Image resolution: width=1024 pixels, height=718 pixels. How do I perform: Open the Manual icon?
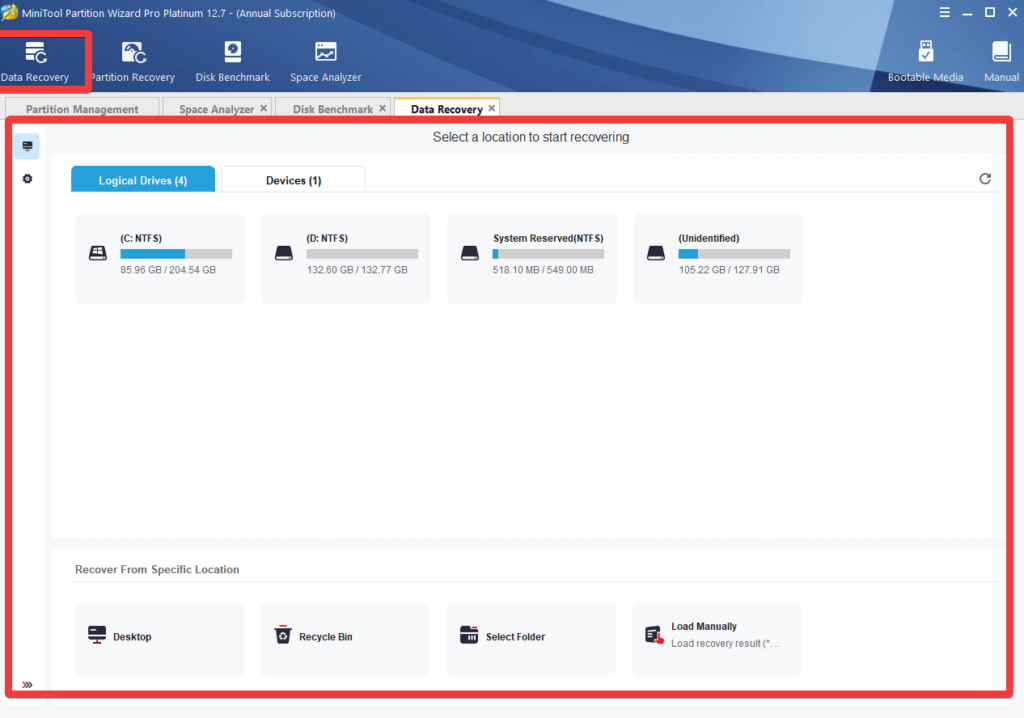[1001, 62]
